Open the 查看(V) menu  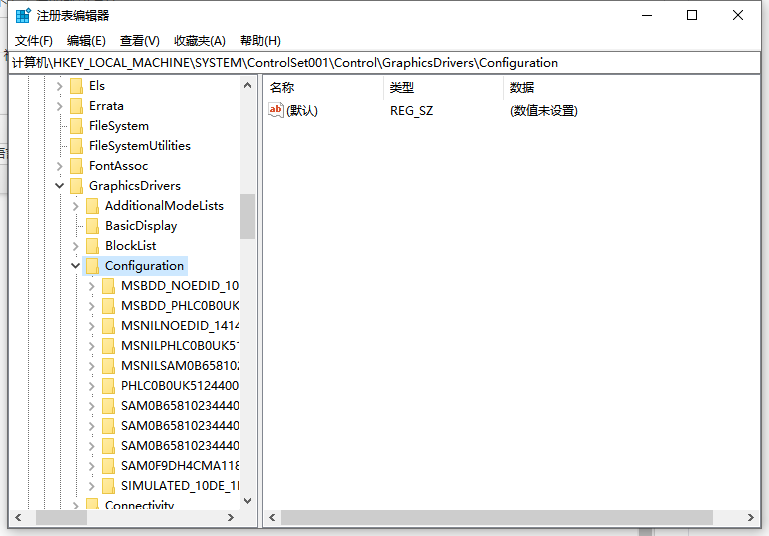(x=139, y=41)
